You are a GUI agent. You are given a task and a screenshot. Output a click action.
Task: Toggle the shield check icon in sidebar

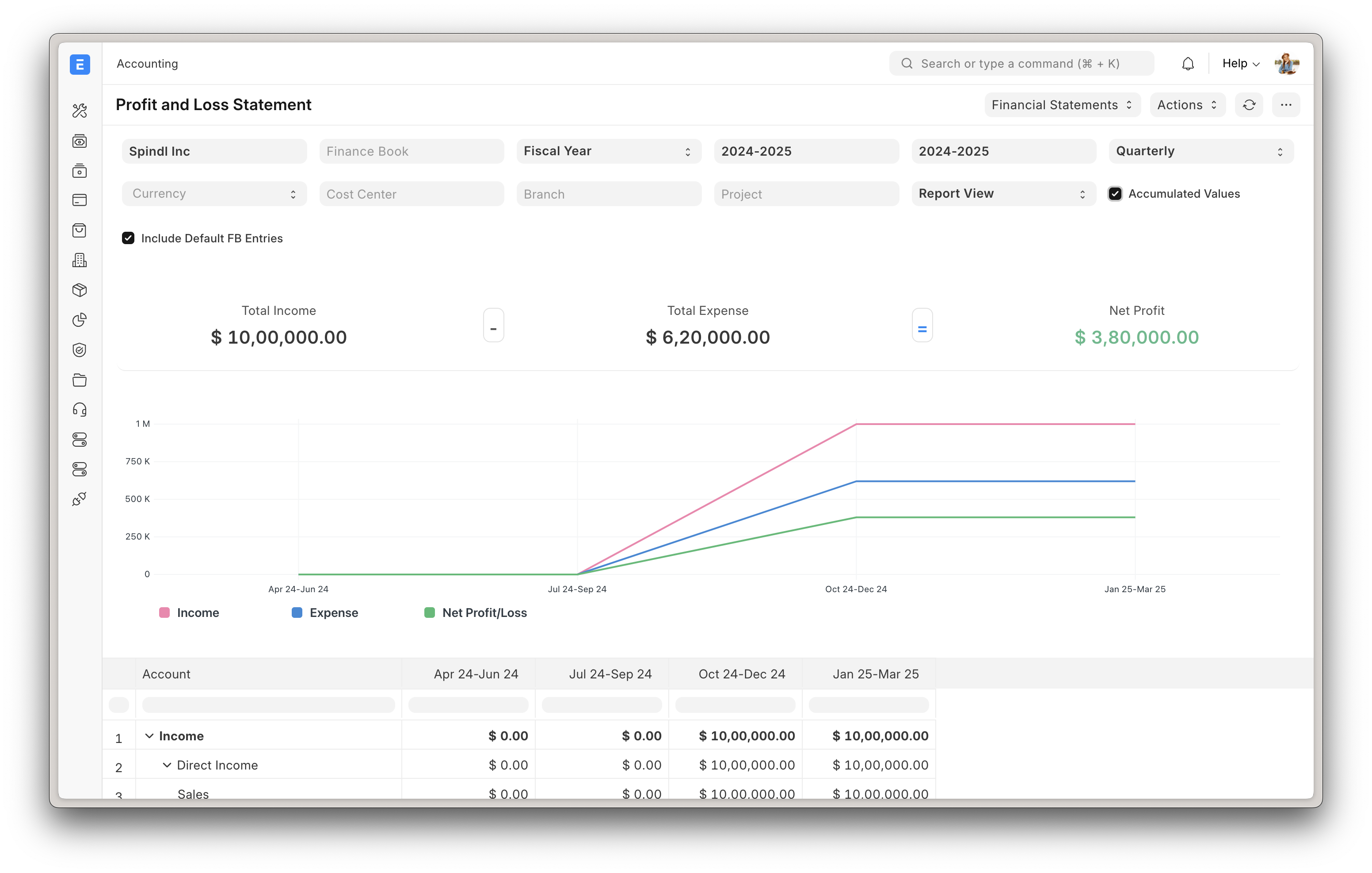pos(80,350)
